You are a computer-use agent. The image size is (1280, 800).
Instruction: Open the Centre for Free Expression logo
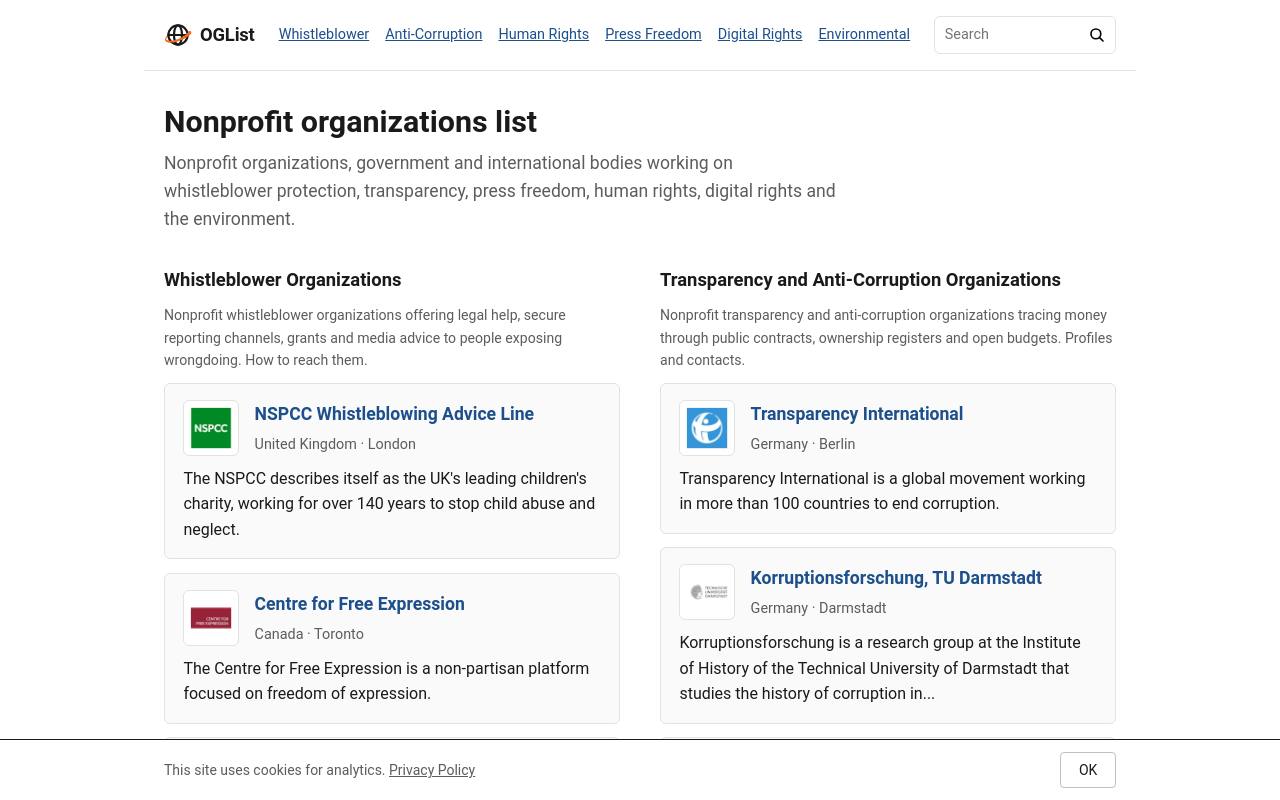[x=211, y=618]
